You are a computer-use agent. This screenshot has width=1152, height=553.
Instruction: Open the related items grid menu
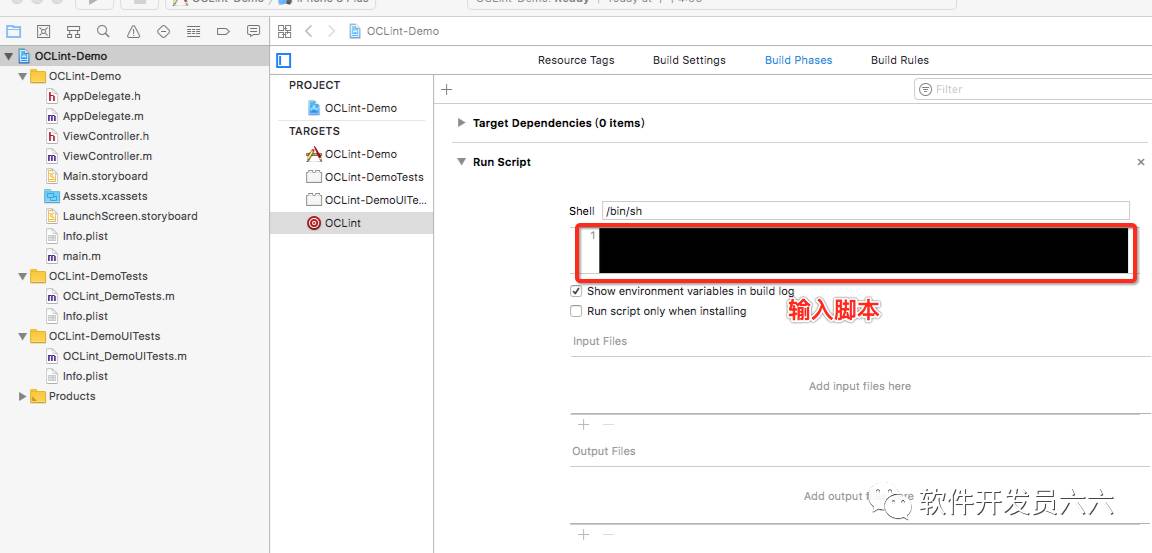pyautogui.click(x=285, y=31)
